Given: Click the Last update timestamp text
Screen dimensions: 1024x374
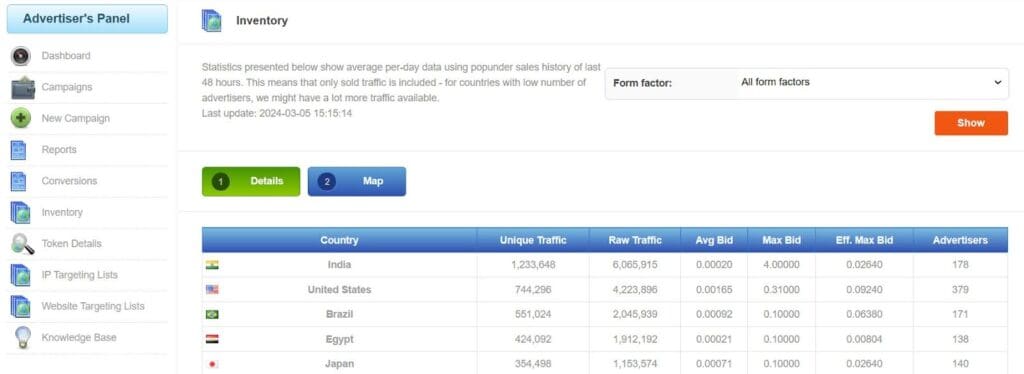Looking at the screenshot, I should pos(277,114).
